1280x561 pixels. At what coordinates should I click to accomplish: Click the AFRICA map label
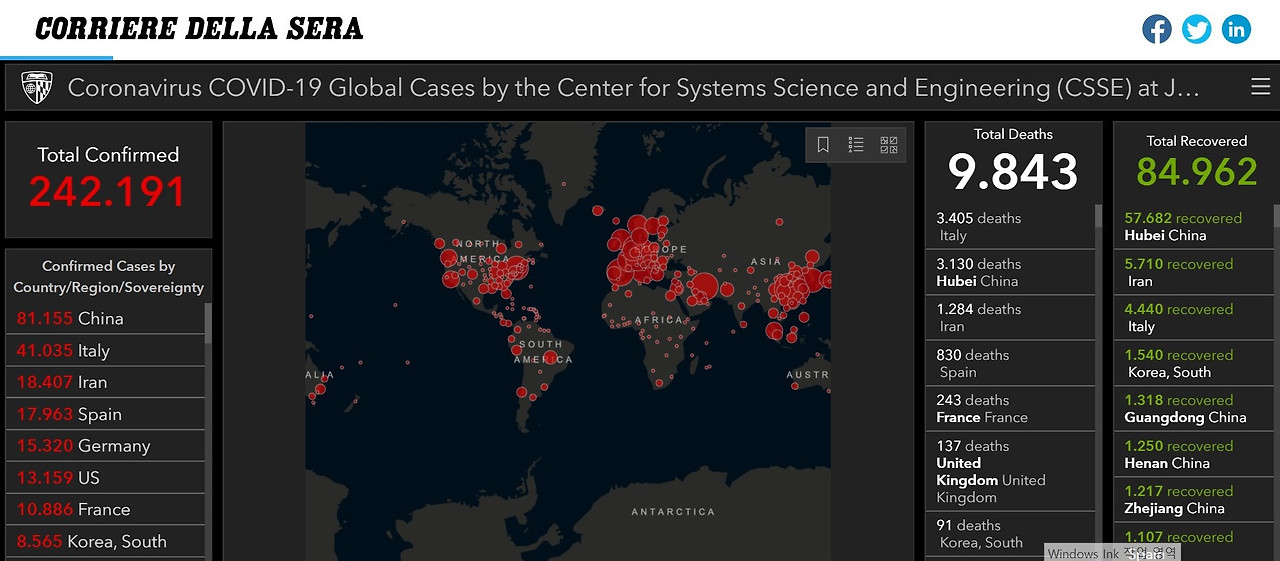click(x=659, y=320)
